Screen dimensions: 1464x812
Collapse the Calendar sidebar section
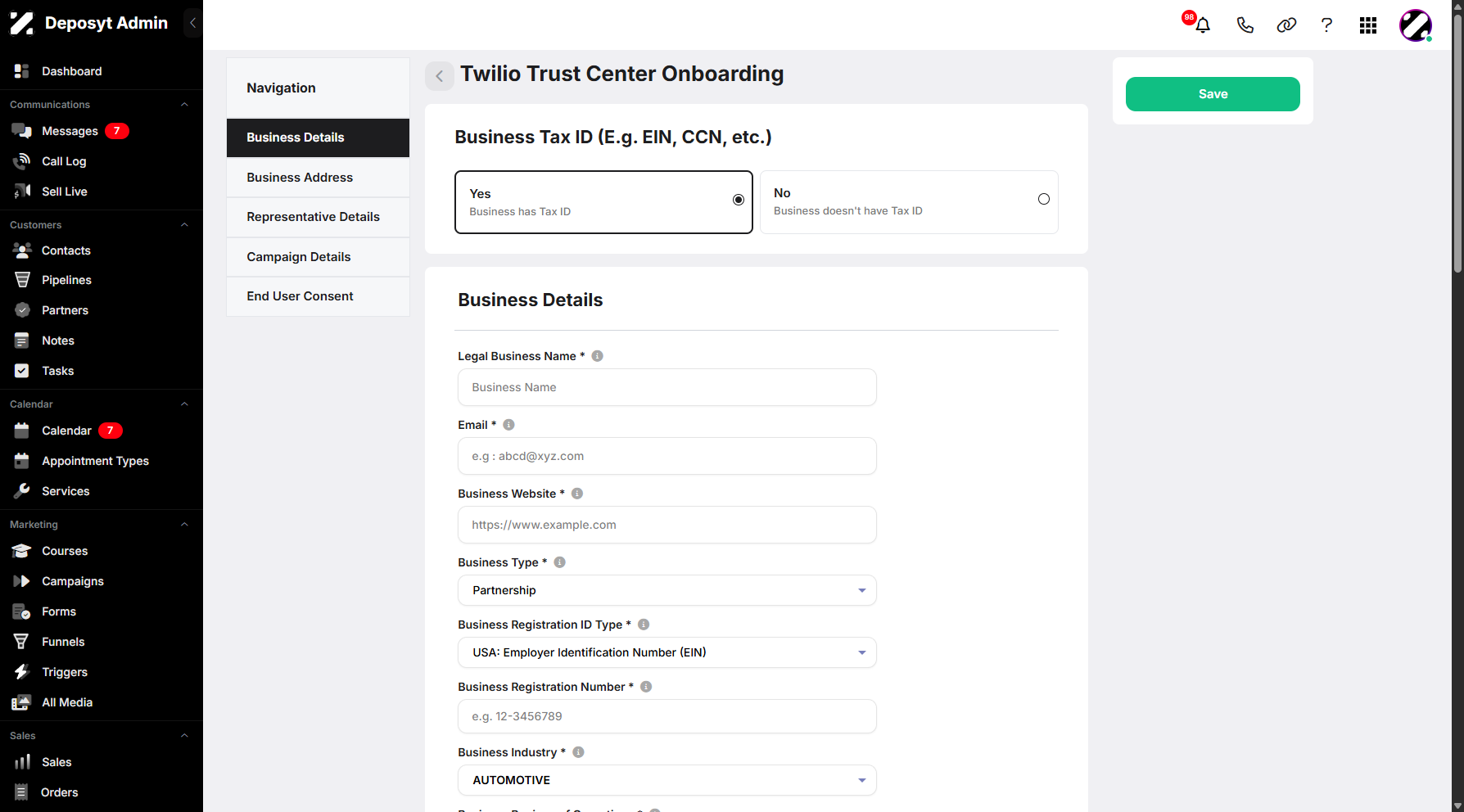tap(184, 404)
